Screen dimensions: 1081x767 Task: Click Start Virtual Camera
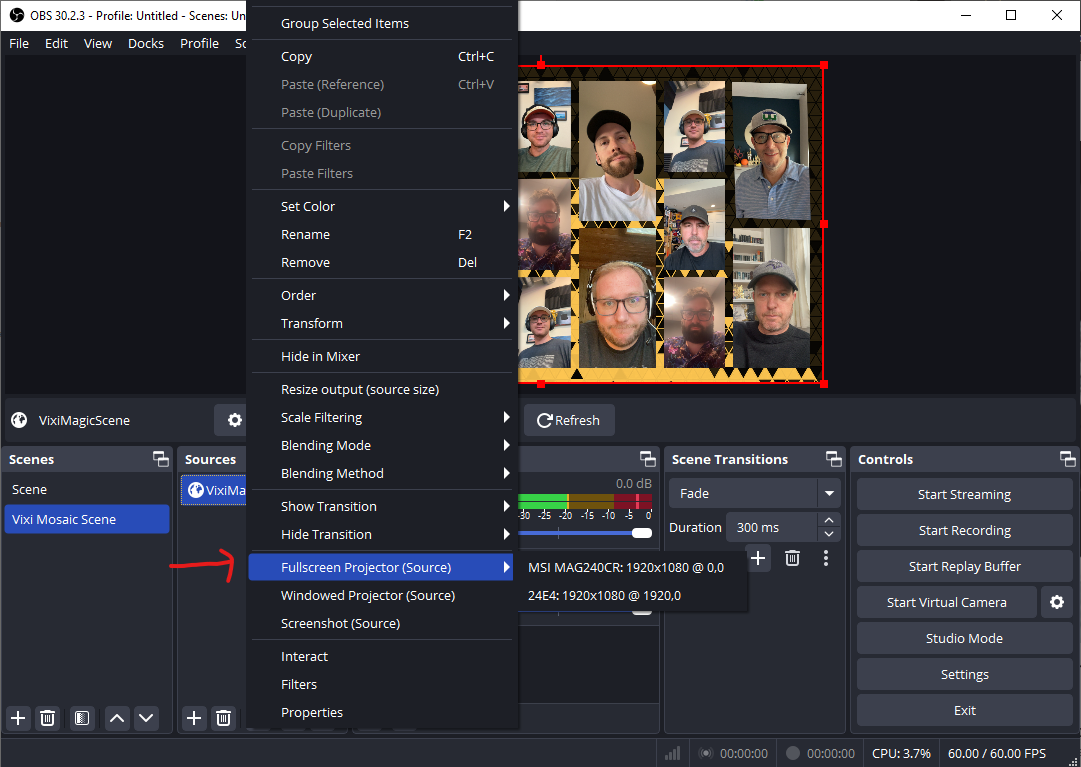(947, 602)
